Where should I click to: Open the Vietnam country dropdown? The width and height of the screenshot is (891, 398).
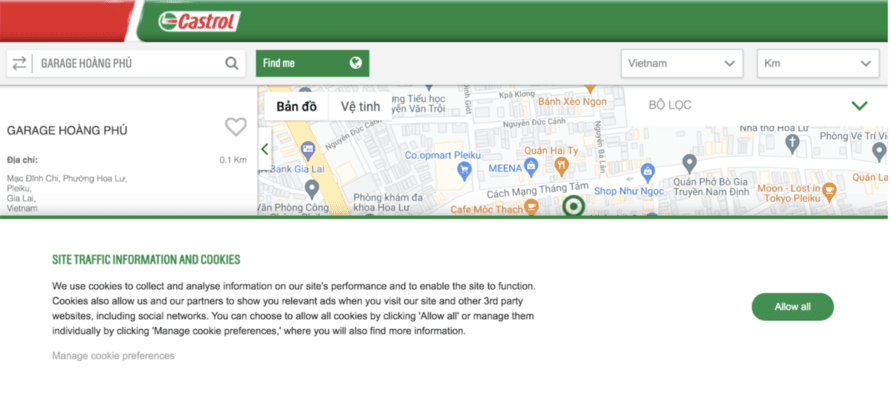pyautogui.click(x=682, y=63)
